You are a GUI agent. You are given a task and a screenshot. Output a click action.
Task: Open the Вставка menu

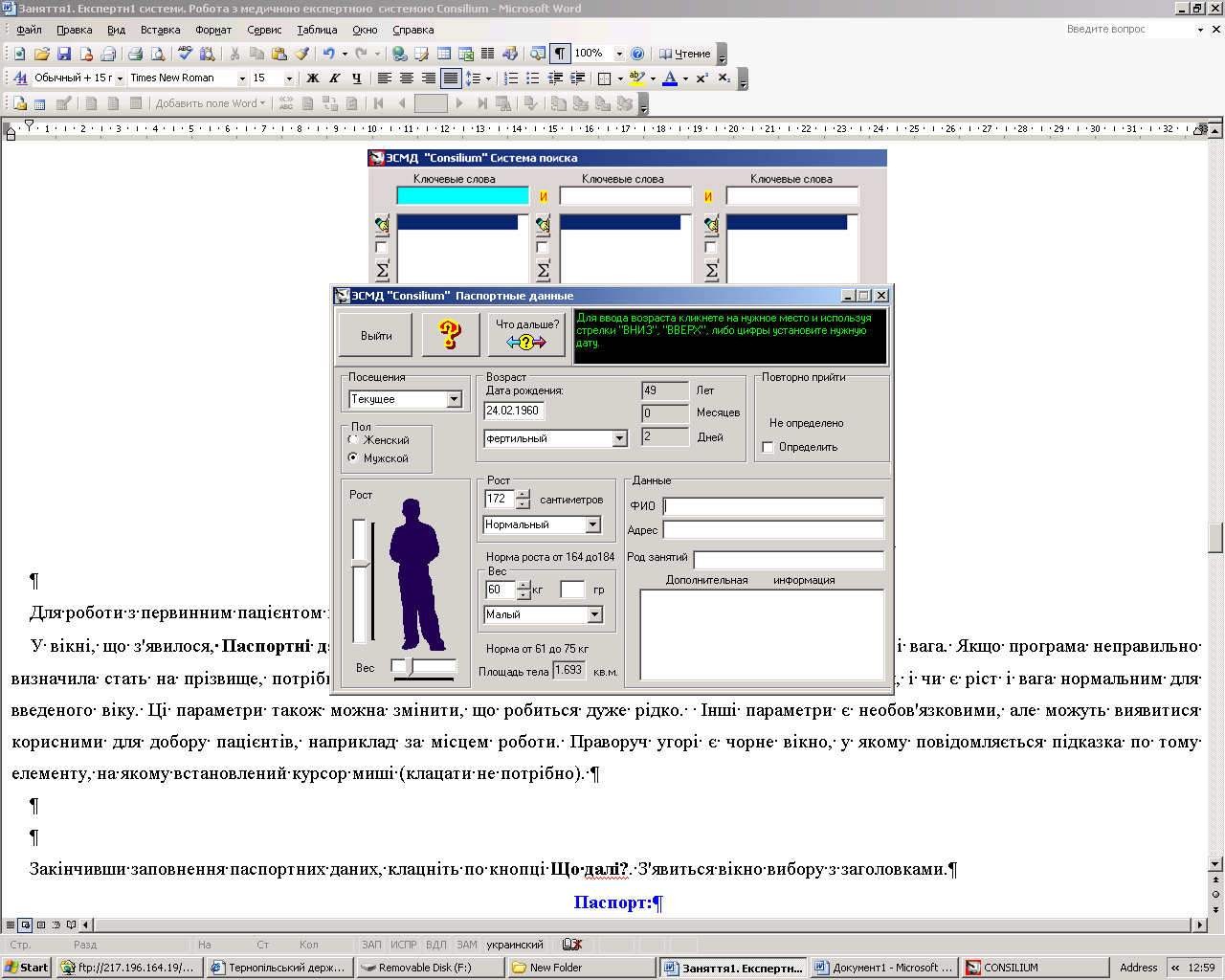[160, 30]
